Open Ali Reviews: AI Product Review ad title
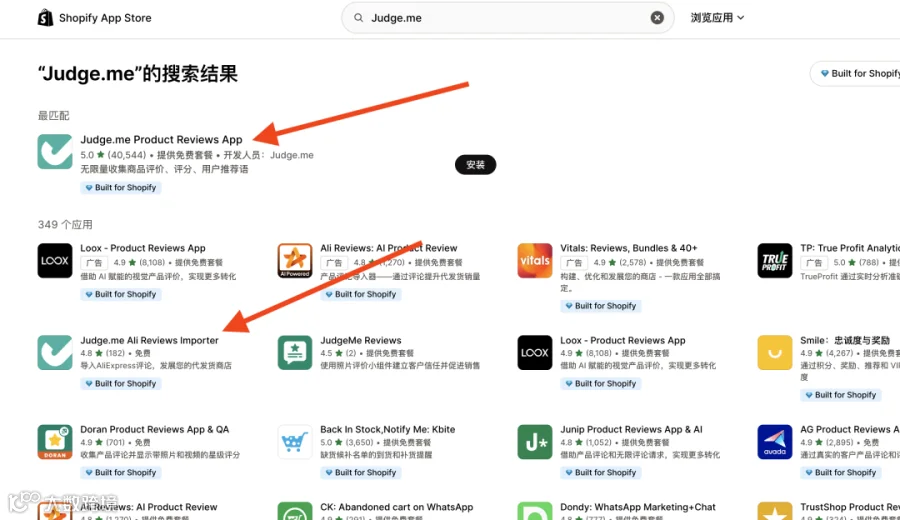Image resolution: width=900 pixels, height=520 pixels. coord(389,248)
